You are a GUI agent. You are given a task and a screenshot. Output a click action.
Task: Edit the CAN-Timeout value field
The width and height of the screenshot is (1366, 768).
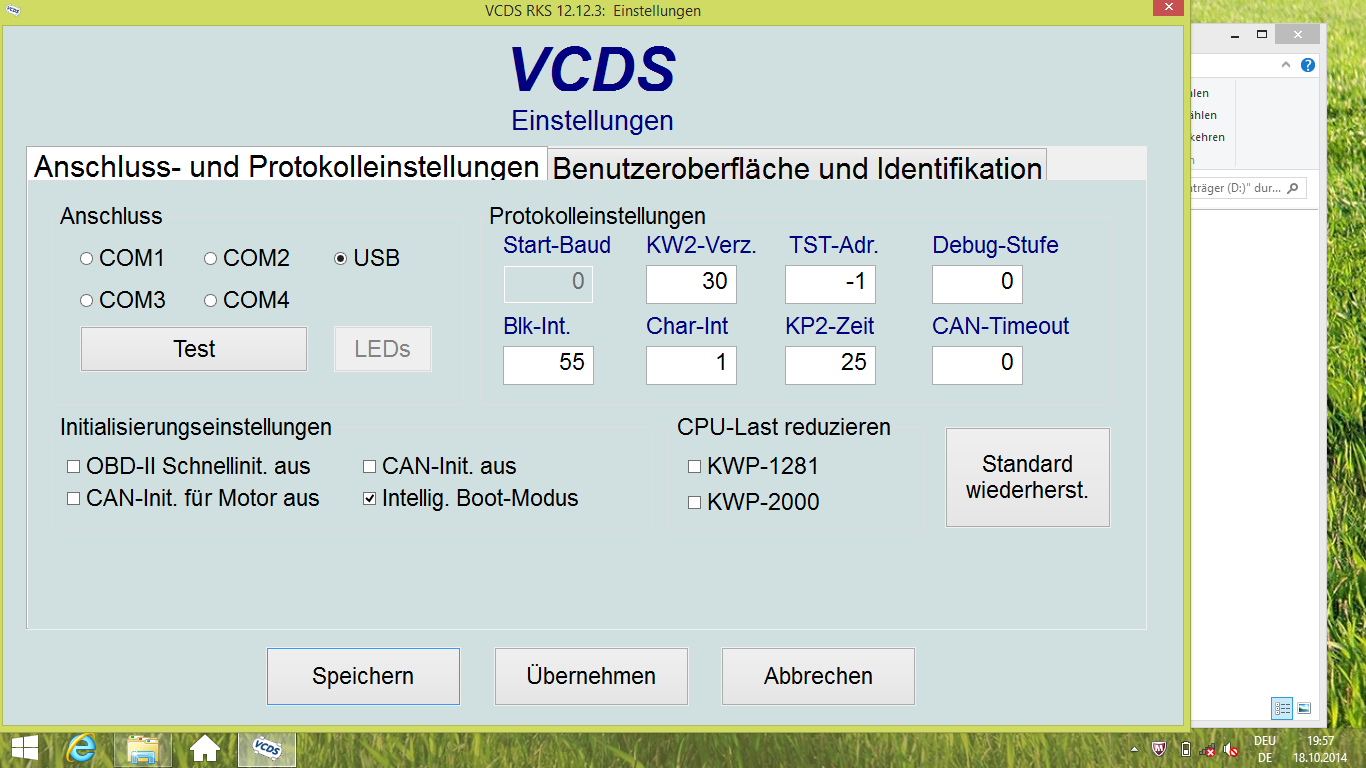(977, 365)
